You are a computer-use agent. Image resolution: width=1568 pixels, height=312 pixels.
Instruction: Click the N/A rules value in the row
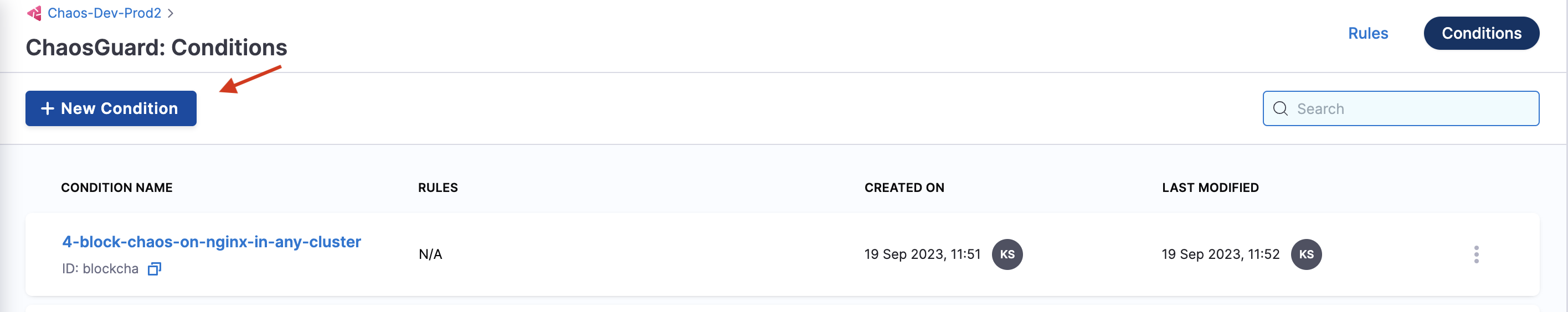tap(430, 254)
